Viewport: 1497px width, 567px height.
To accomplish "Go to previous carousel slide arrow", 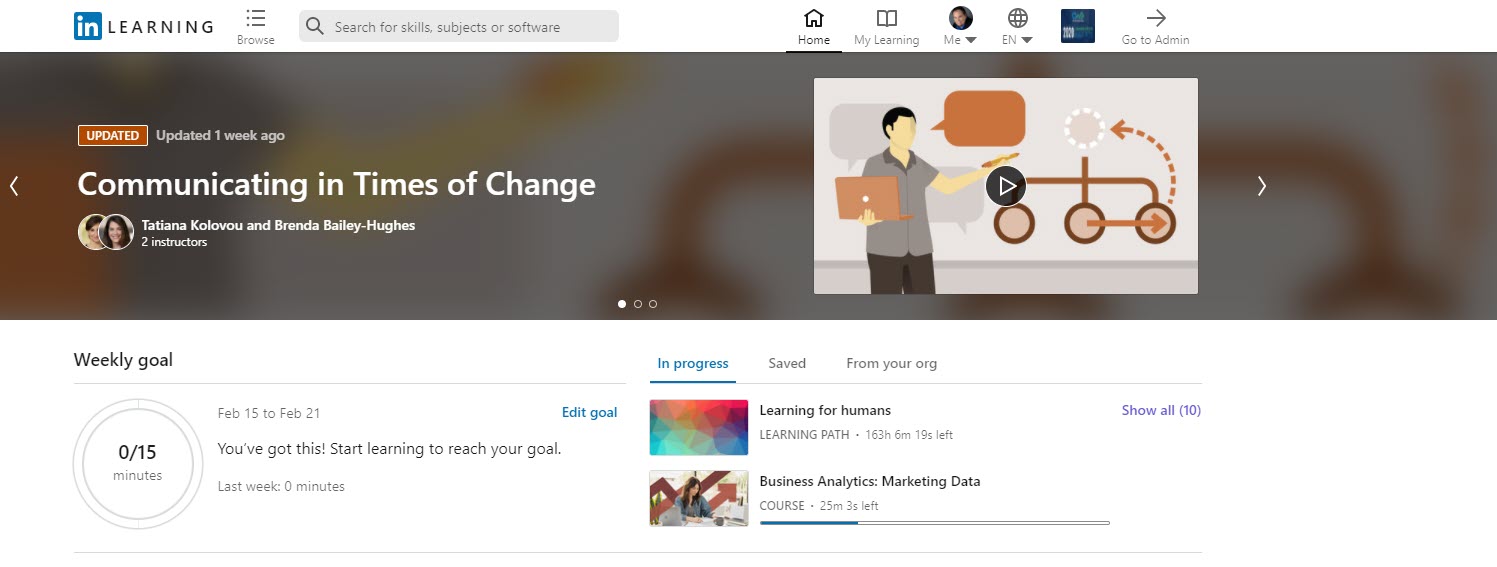I will (x=14, y=186).
